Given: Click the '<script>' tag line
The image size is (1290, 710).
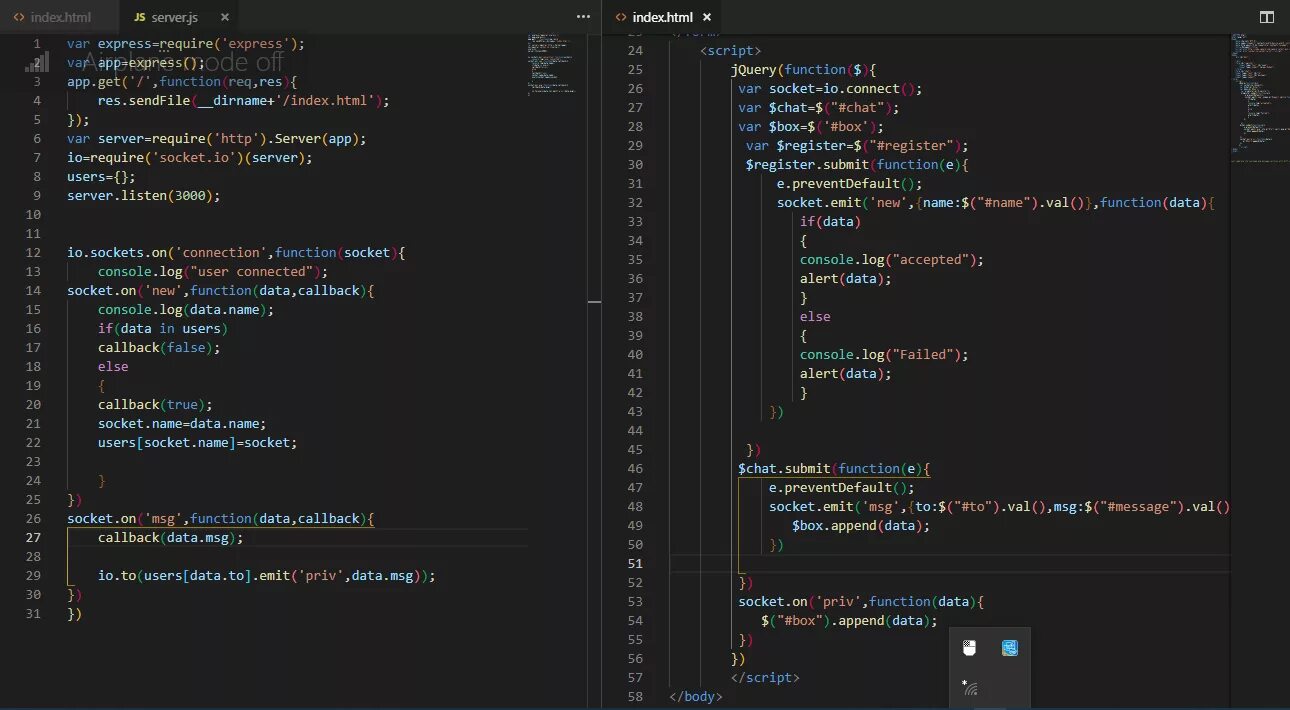Looking at the screenshot, I should [x=731, y=50].
